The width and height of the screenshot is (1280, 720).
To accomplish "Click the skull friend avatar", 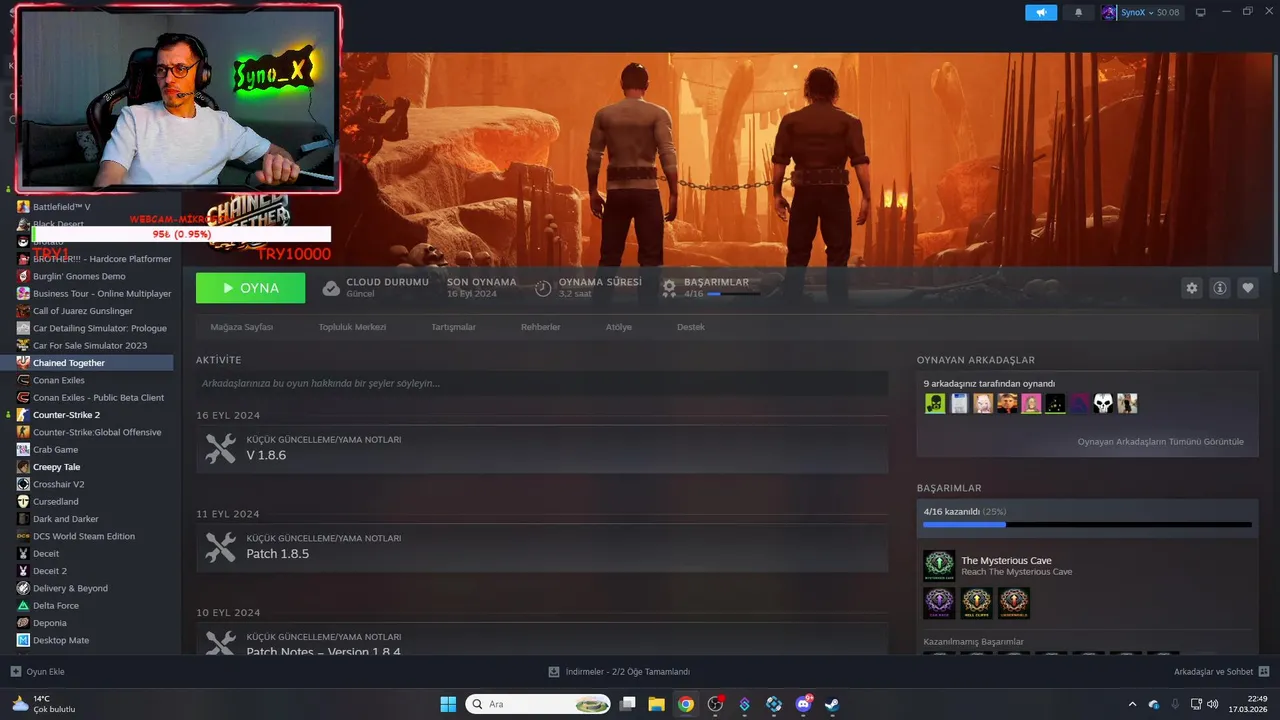I will [1103, 403].
